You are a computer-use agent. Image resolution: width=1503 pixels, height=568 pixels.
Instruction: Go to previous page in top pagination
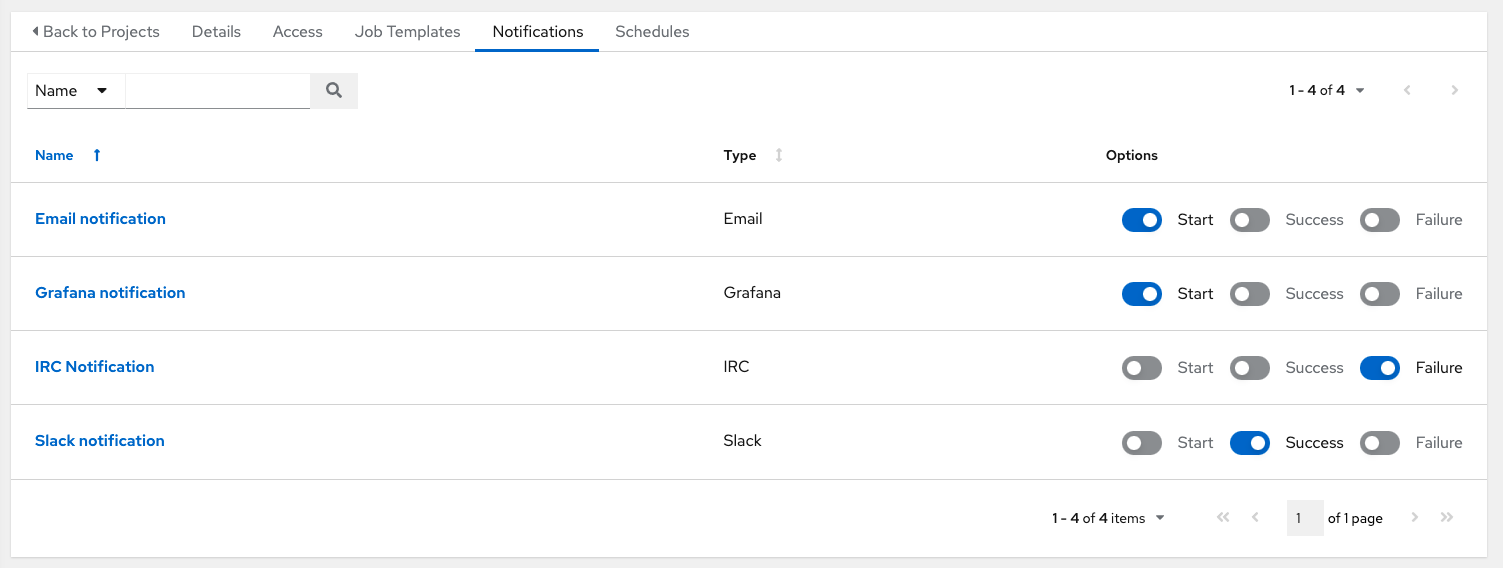click(x=1407, y=90)
